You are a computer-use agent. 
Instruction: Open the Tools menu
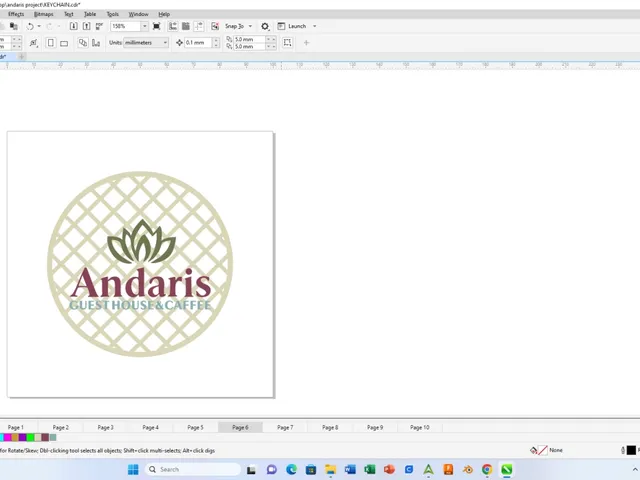tap(113, 14)
